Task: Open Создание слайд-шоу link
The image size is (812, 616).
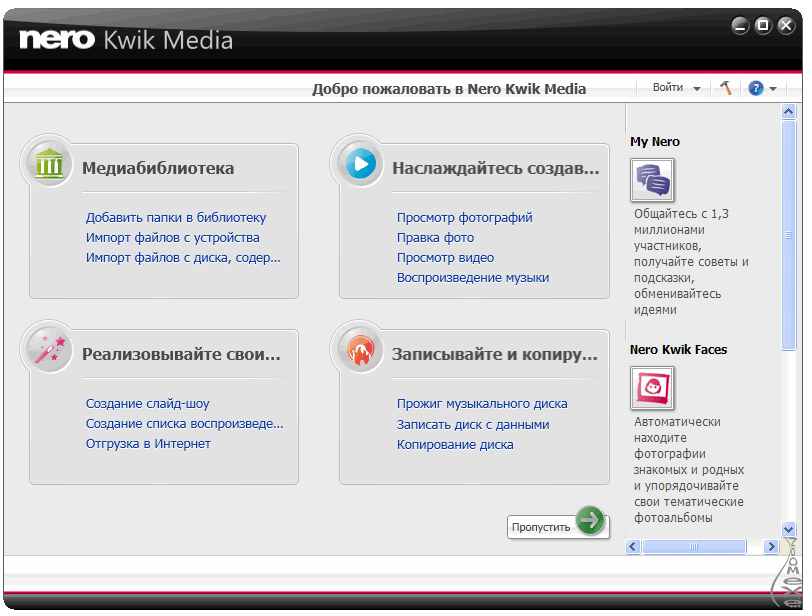Action: (148, 403)
